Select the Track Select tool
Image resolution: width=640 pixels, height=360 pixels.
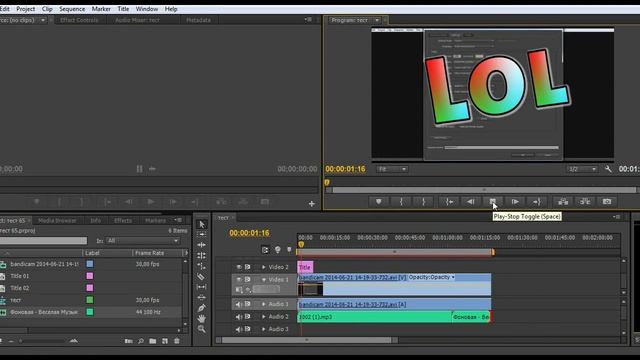[x=201, y=234]
